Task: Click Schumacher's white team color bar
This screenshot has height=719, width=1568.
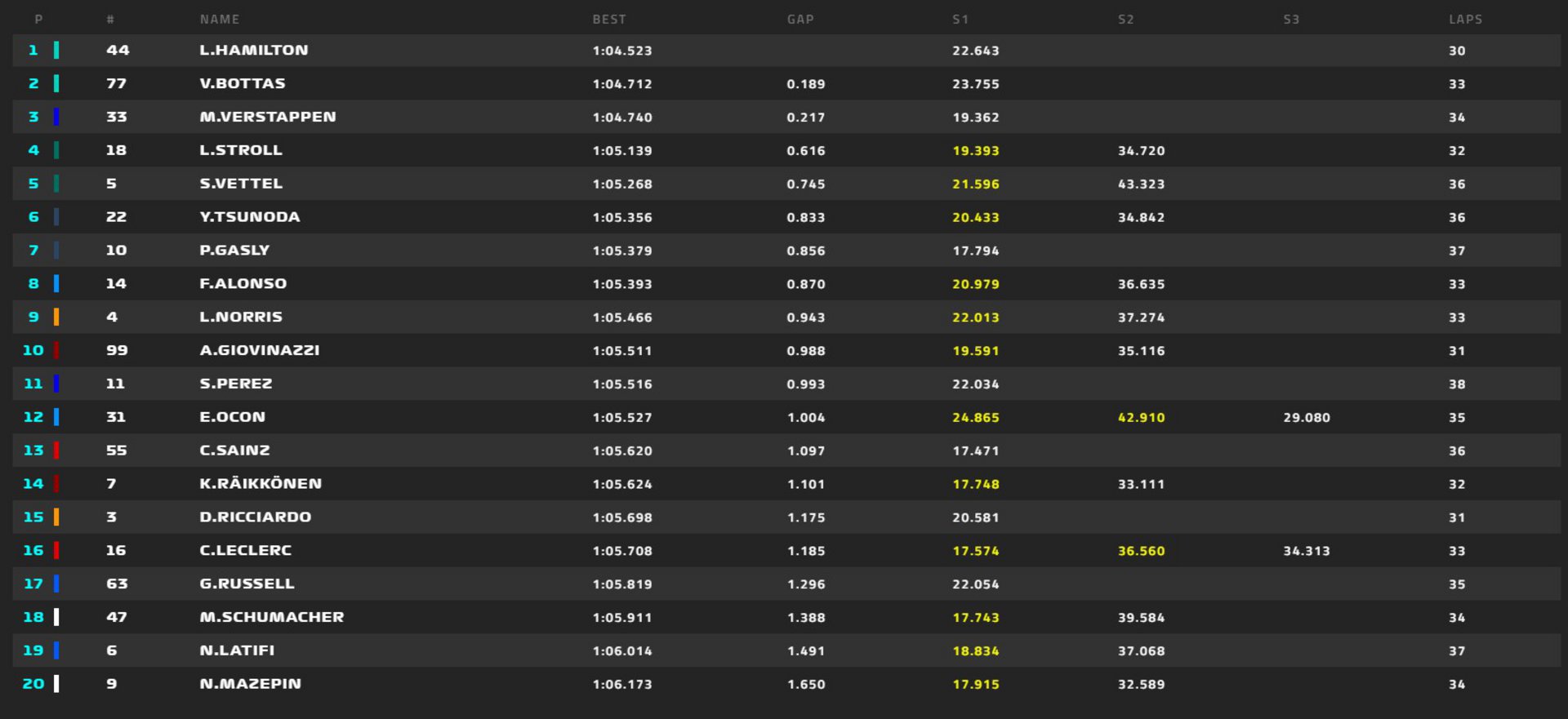Action: (56, 617)
